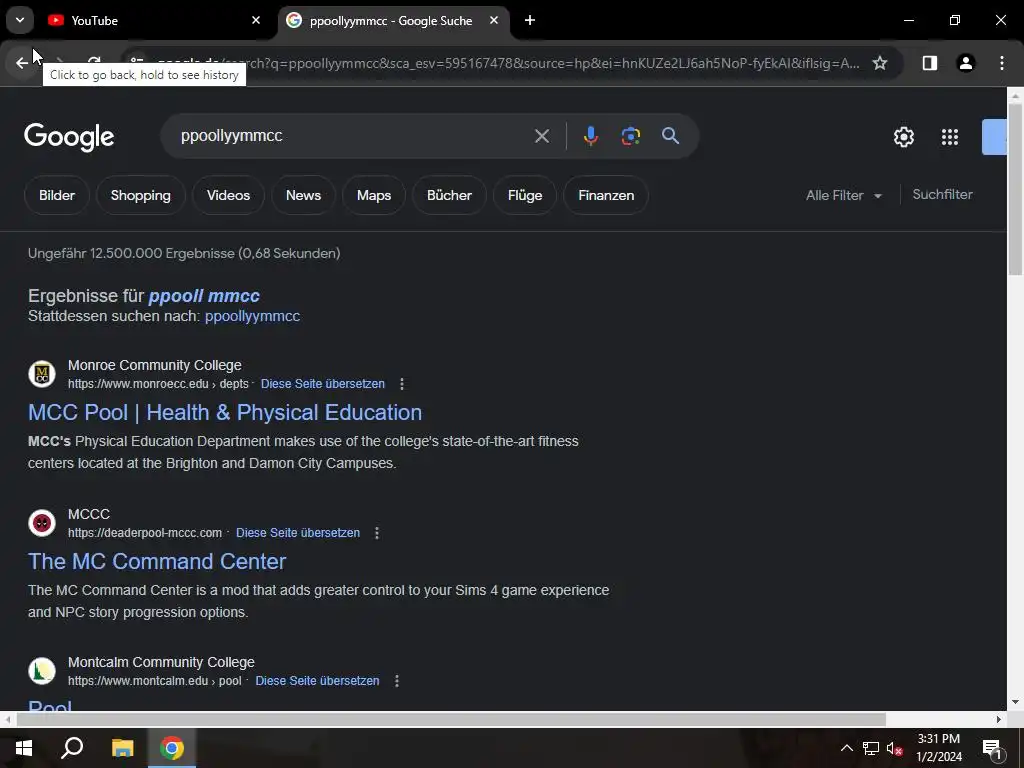This screenshot has width=1024, height=768.
Task: Select the Bilder filter
Action: (57, 195)
